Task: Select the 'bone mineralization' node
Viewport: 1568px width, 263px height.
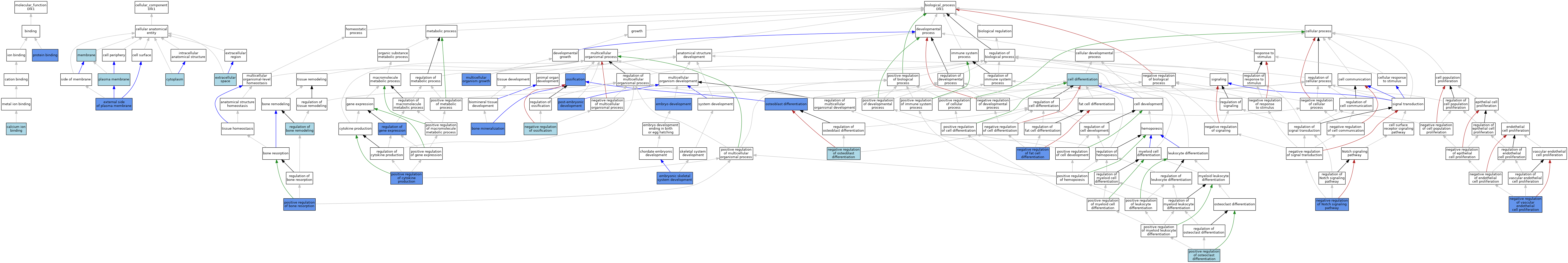Action: [488, 129]
